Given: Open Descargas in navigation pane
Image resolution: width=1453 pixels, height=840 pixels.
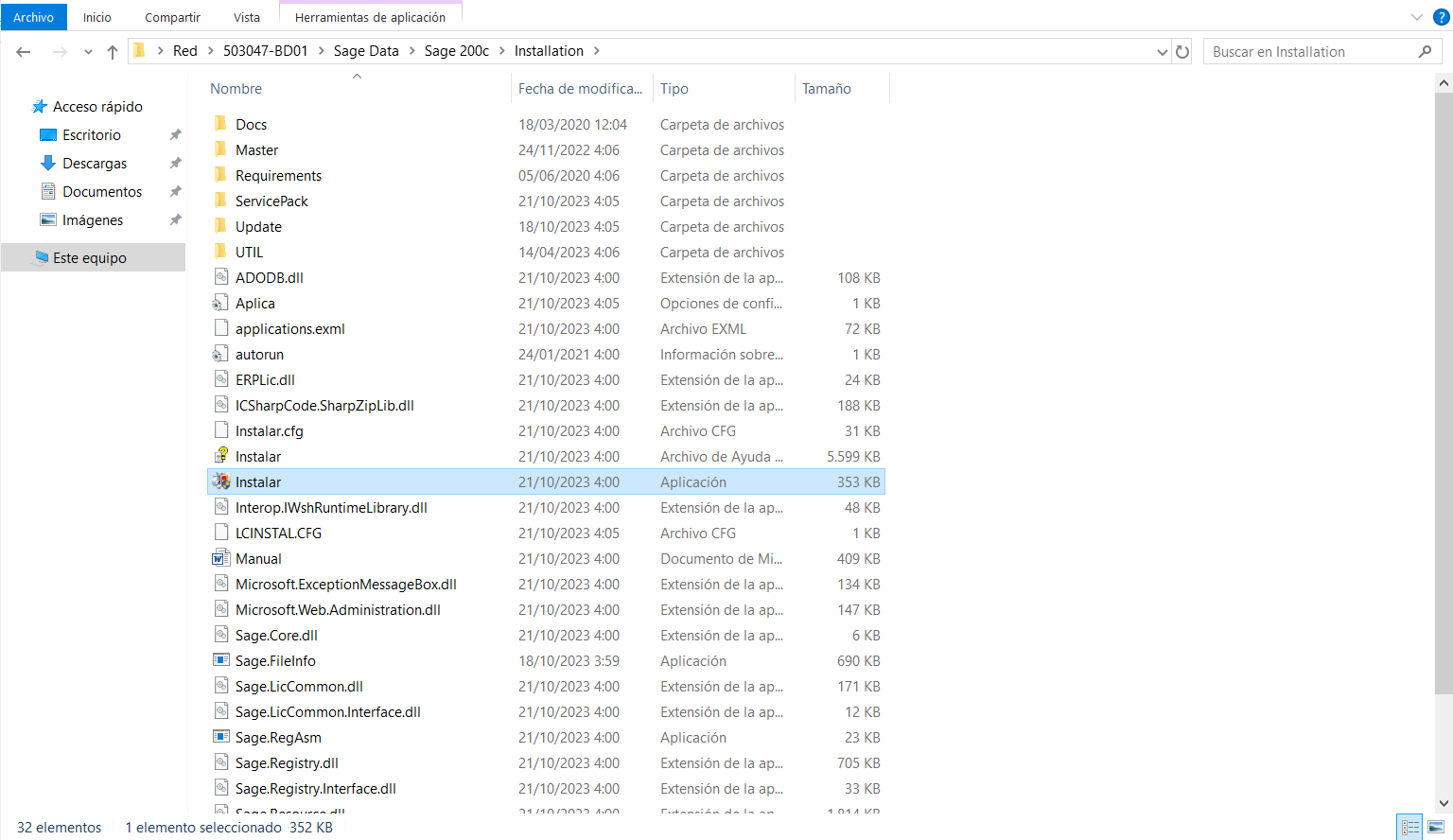Looking at the screenshot, I should click(x=95, y=164).
